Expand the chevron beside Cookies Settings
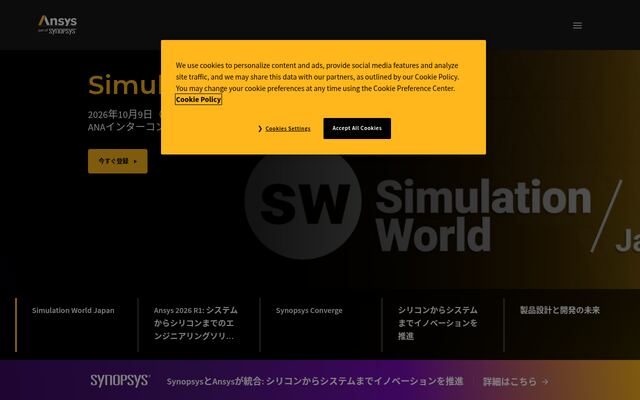Viewport: 640px width, 400px height. point(260,129)
